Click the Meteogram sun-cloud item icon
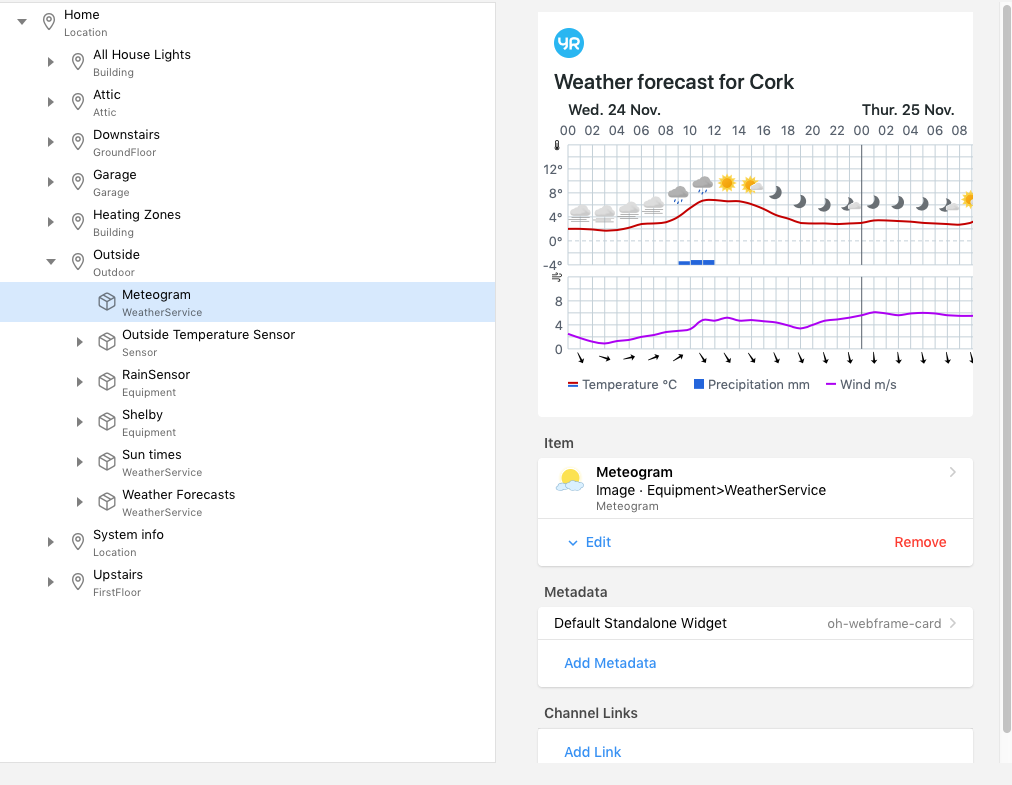Viewport: 1012px width, 785px height. click(x=570, y=481)
